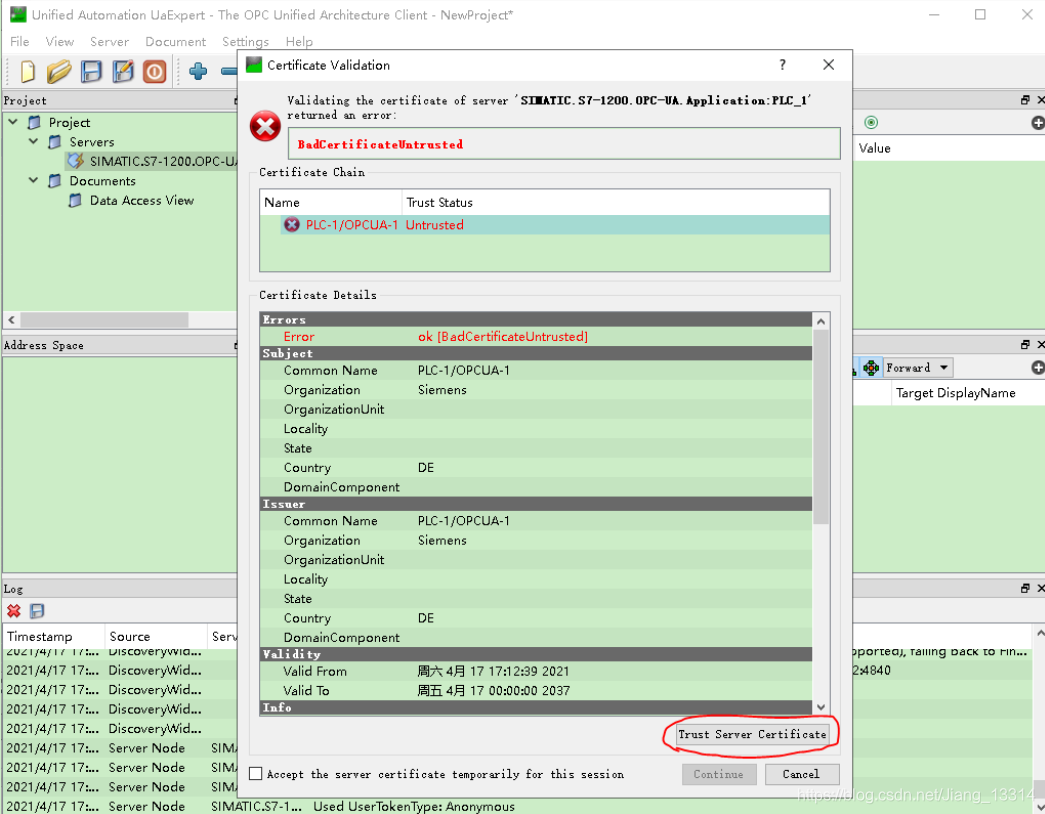Click the Project panel horizontal scrollbar thumb
Viewport: 1045px width, 814px height.
pyautogui.click(x=103, y=320)
